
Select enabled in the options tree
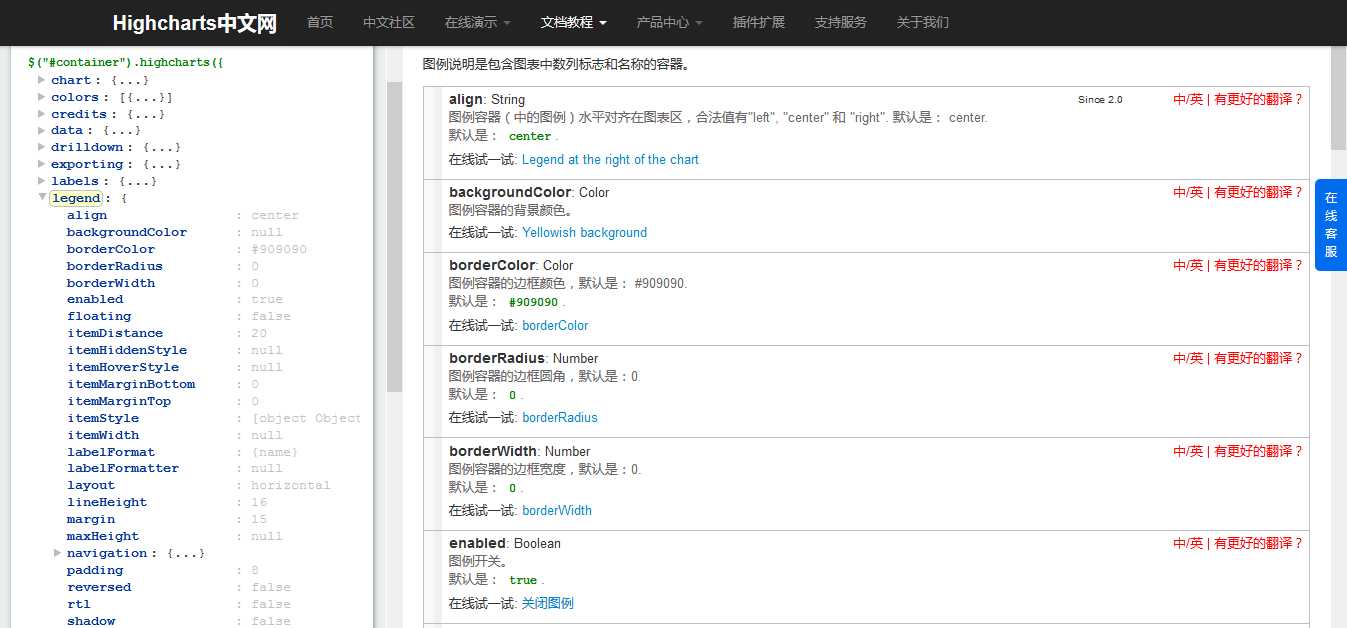point(95,299)
